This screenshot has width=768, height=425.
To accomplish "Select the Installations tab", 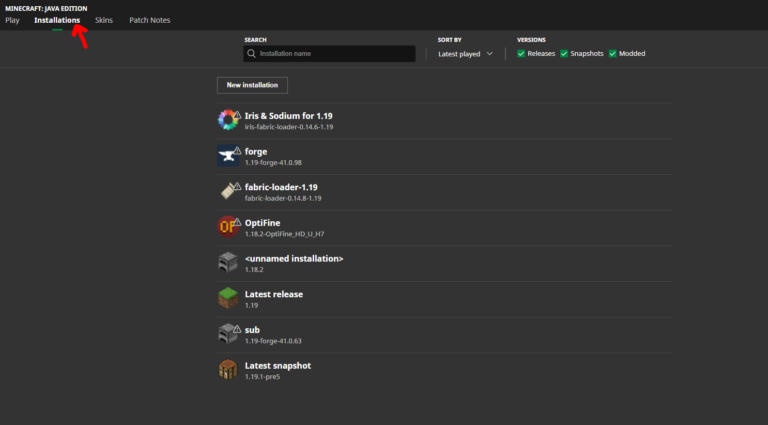I will pyautogui.click(x=57, y=20).
